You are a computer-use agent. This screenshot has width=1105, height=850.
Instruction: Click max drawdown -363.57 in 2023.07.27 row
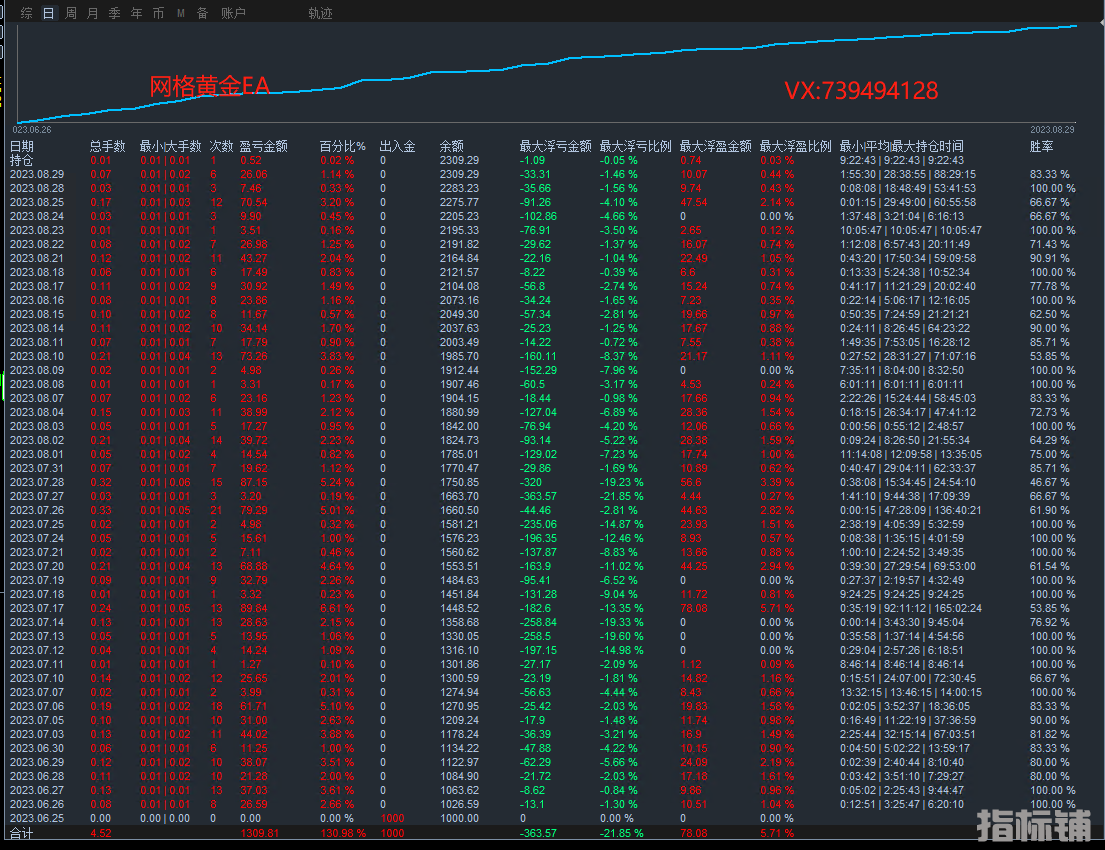pyautogui.click(x=538, y=496)
